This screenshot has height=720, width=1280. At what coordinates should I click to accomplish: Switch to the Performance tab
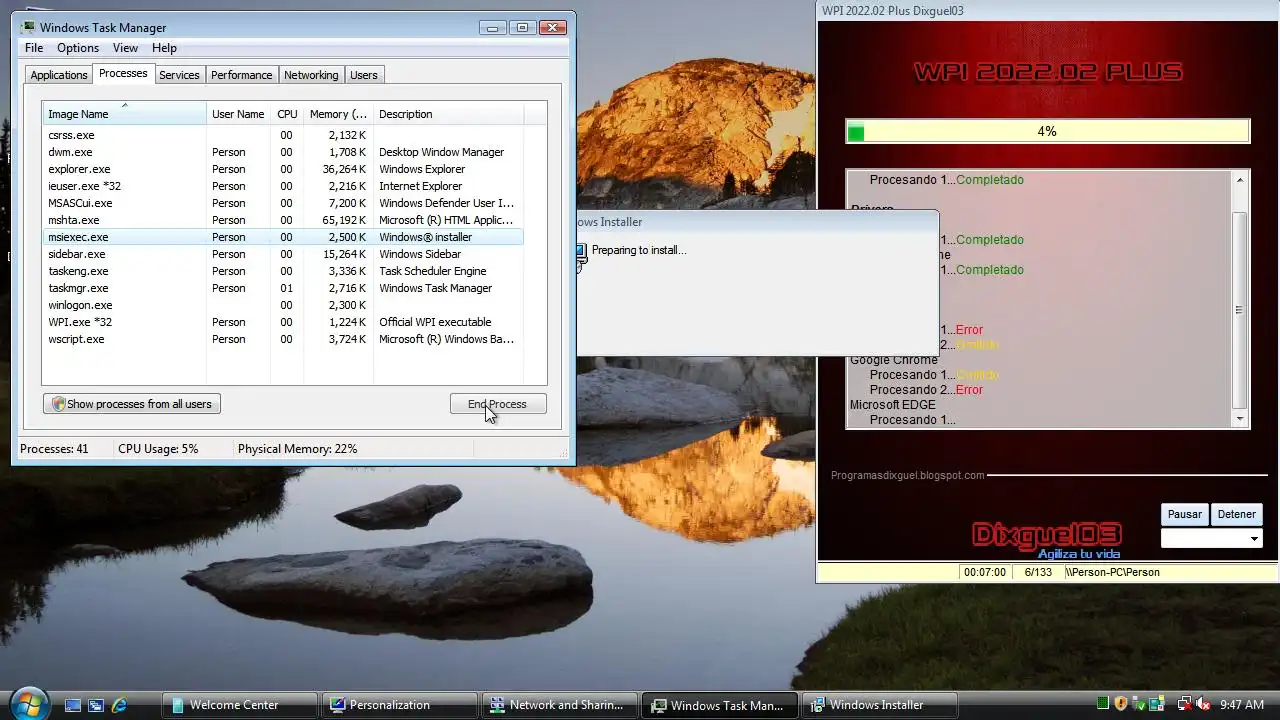tap(241, 75)
